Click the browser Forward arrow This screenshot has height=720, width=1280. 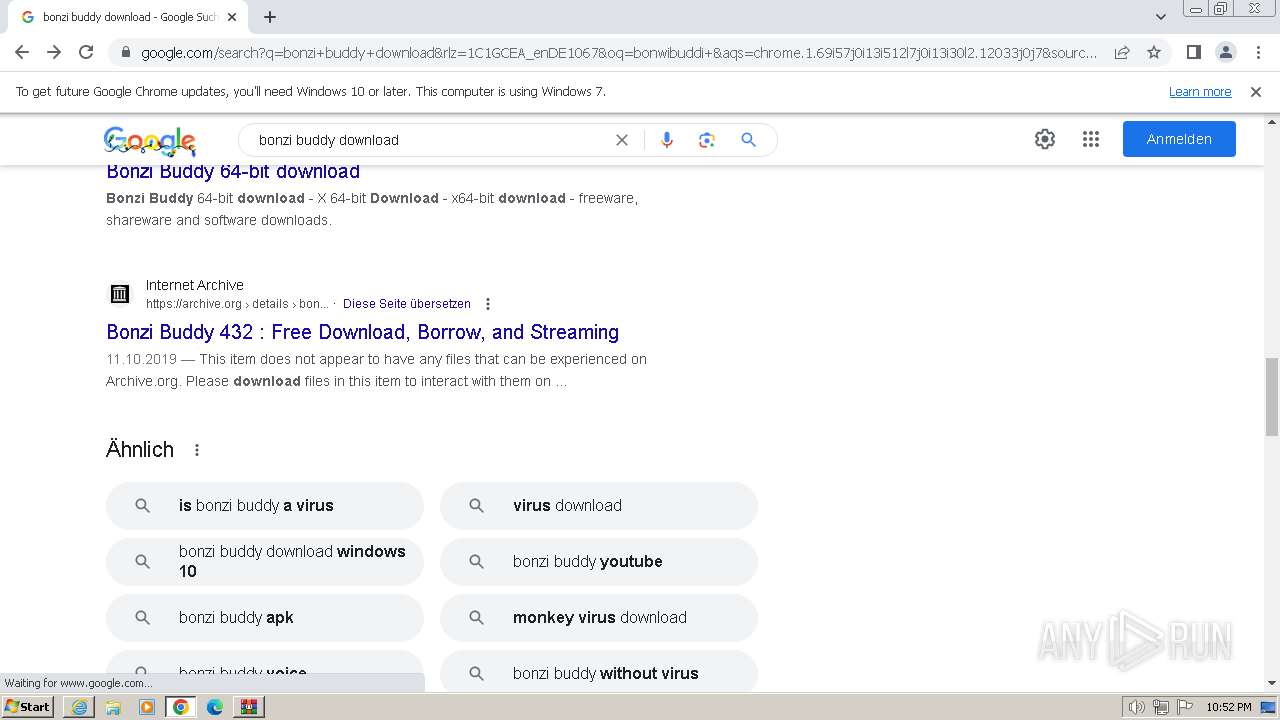(x=54, y=52)
